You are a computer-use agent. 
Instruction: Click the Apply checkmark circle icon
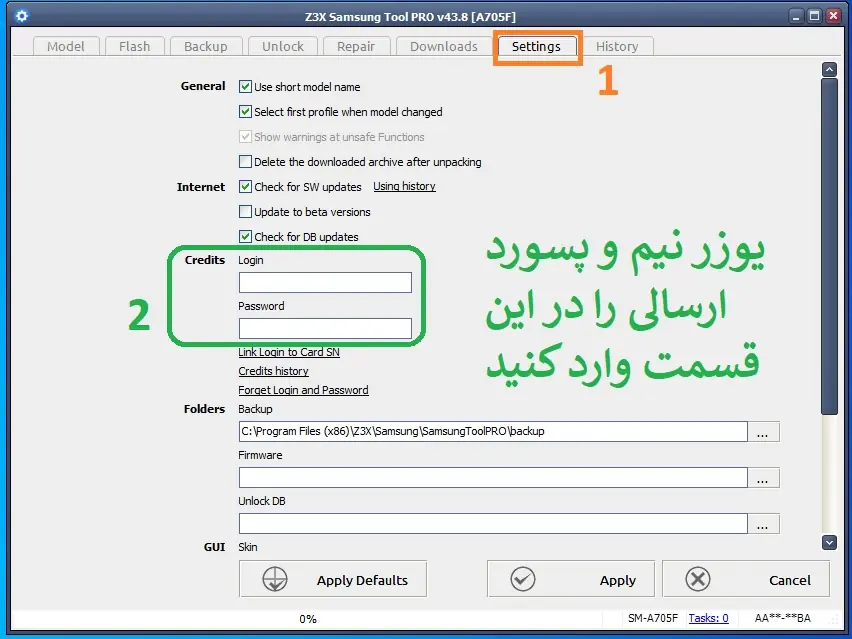[523, 579]
